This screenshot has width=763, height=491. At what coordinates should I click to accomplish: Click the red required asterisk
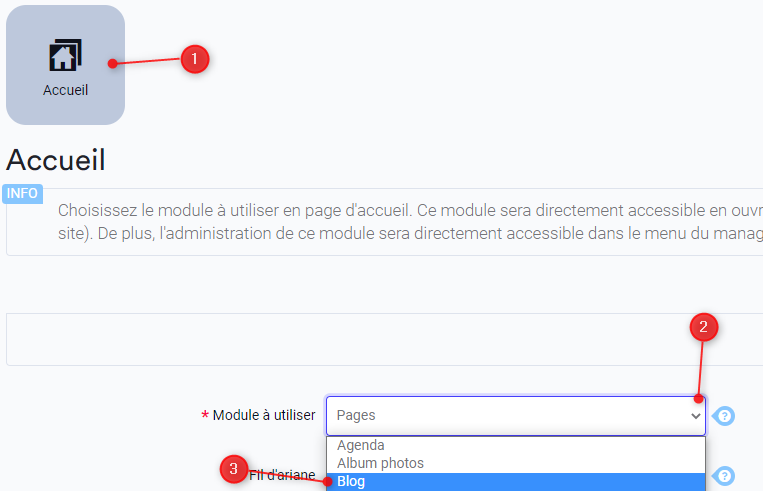[x=205, y=416]
